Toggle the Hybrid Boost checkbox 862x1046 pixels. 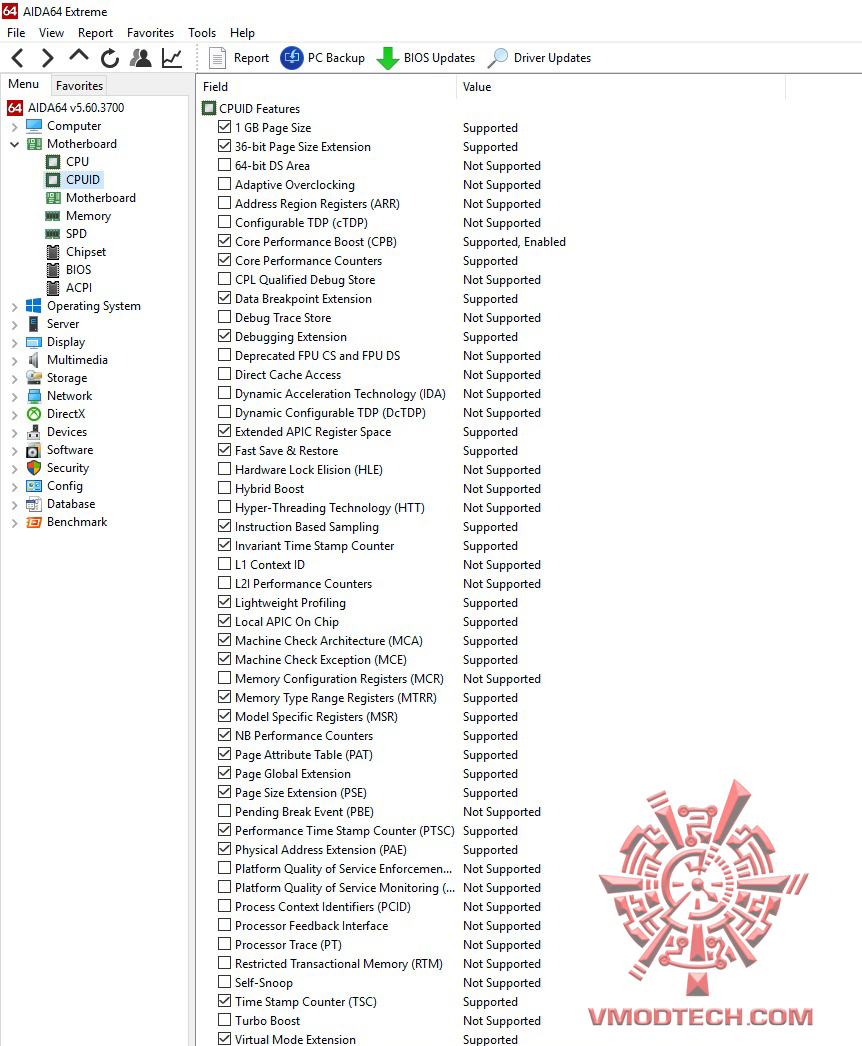[x=225, y=488]
